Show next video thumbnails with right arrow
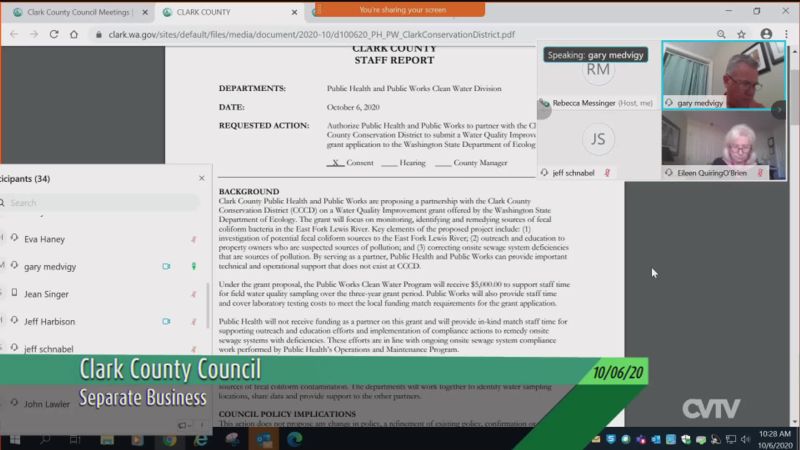 pos(779,110)
